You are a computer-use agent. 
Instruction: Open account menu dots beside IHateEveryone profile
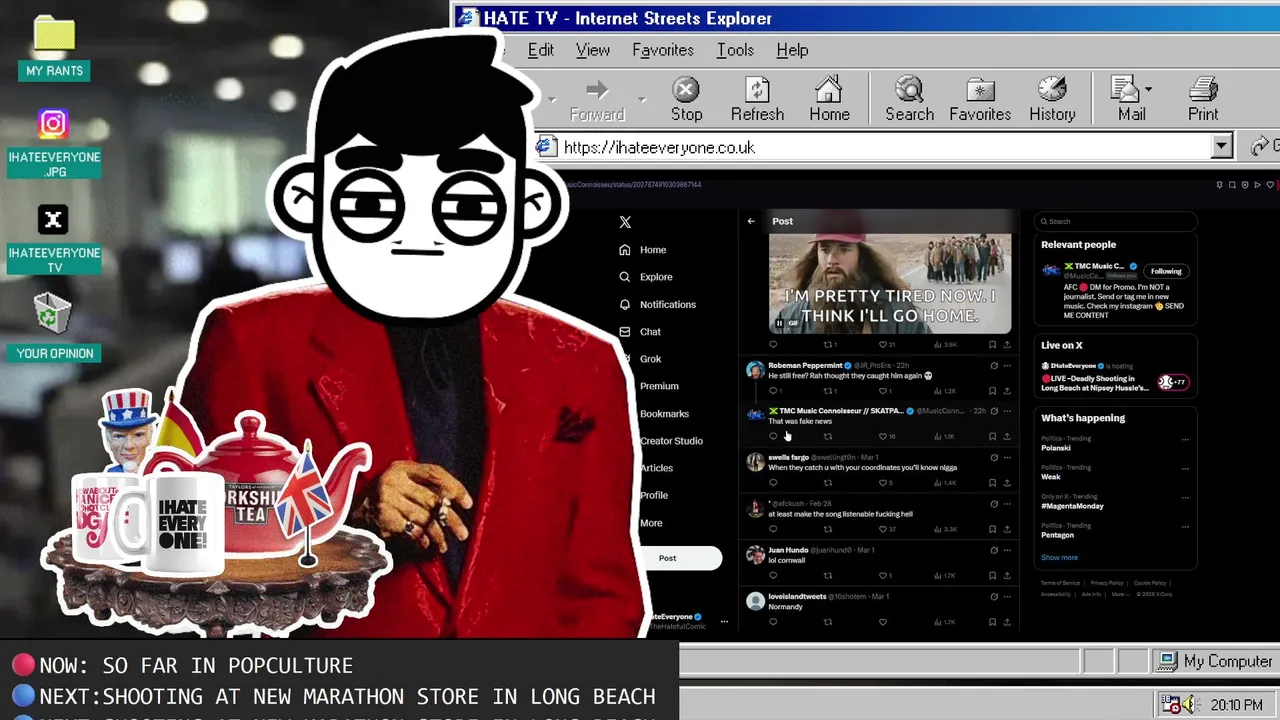724,621
